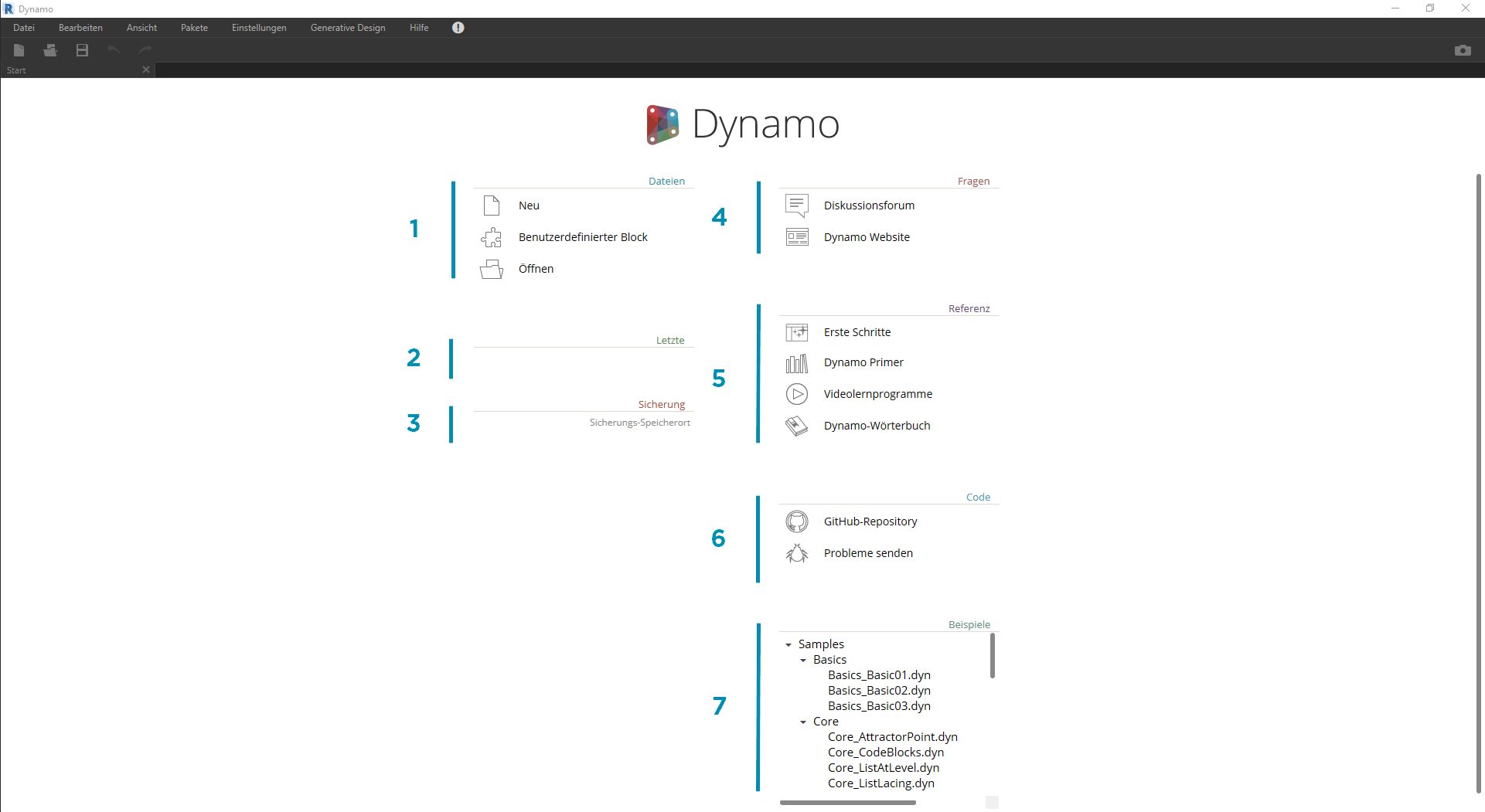Click the bug icon for Probleme senden

click(x=797, y=553)
